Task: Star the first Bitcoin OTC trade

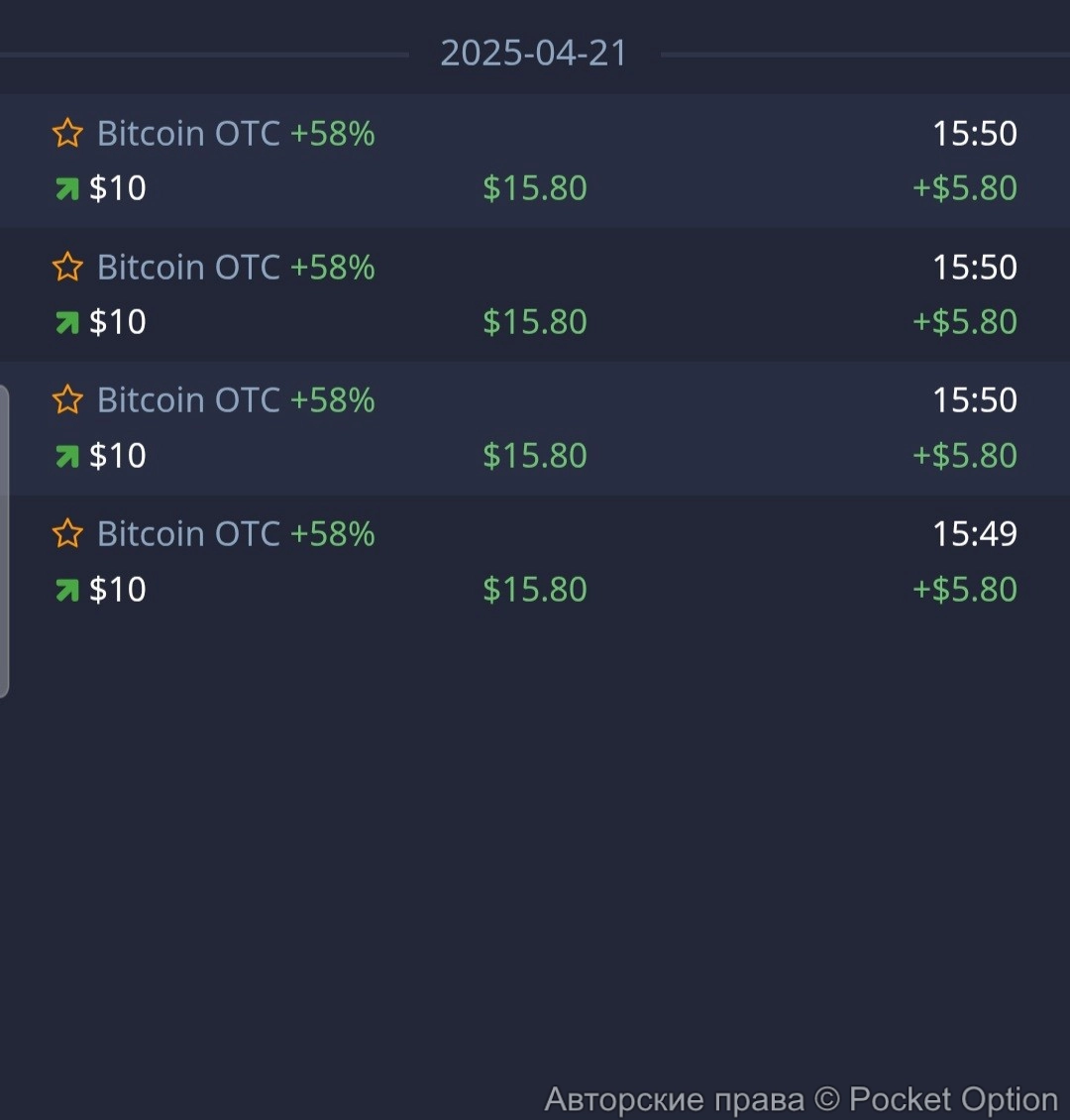Action: point(67,133)
